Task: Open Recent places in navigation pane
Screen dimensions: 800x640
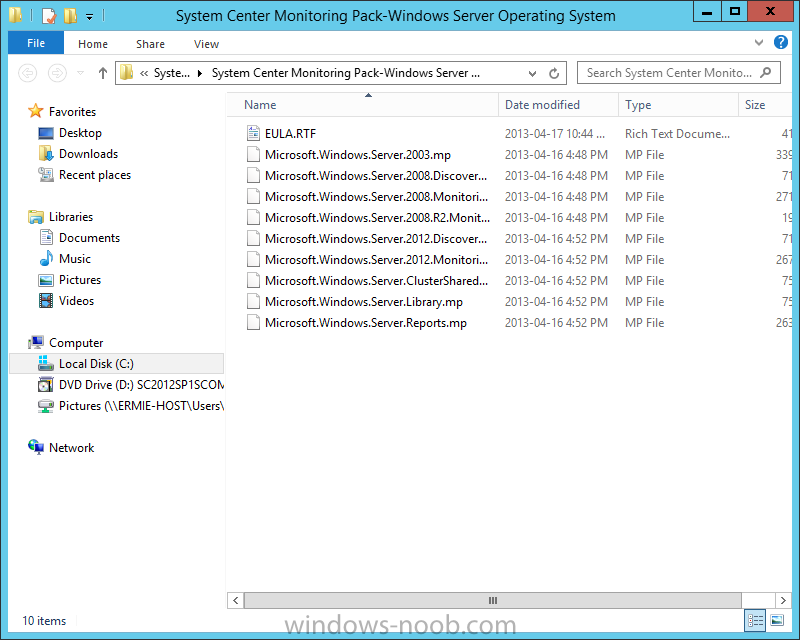Action: tap(85, 175)
